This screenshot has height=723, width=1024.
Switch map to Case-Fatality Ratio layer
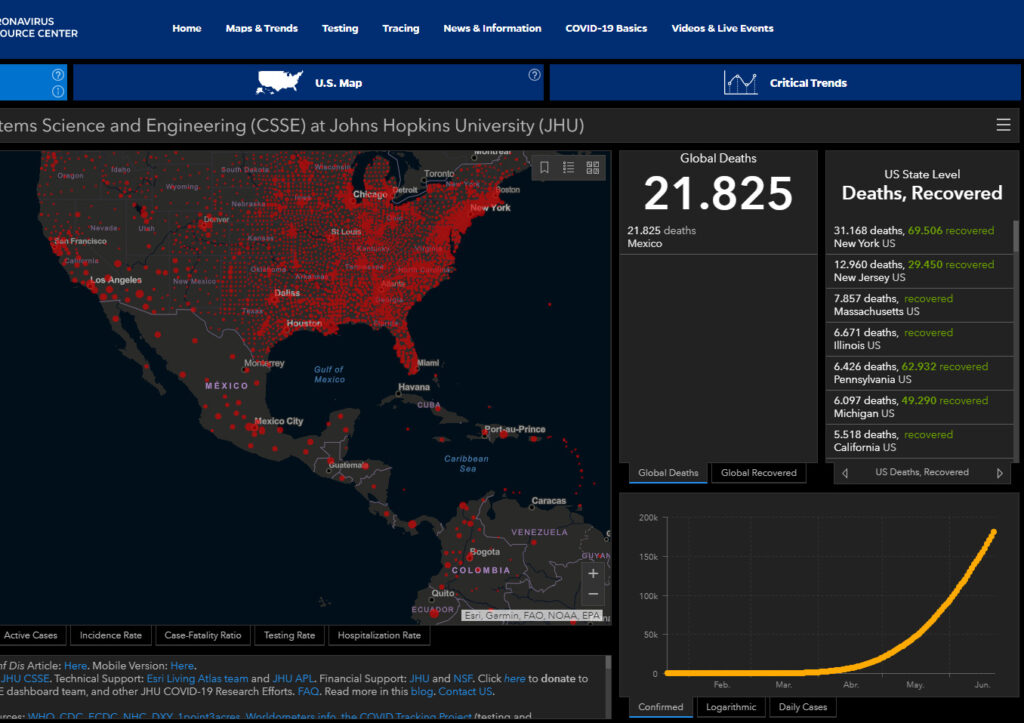pyautogui.click(x=203, y=635)
